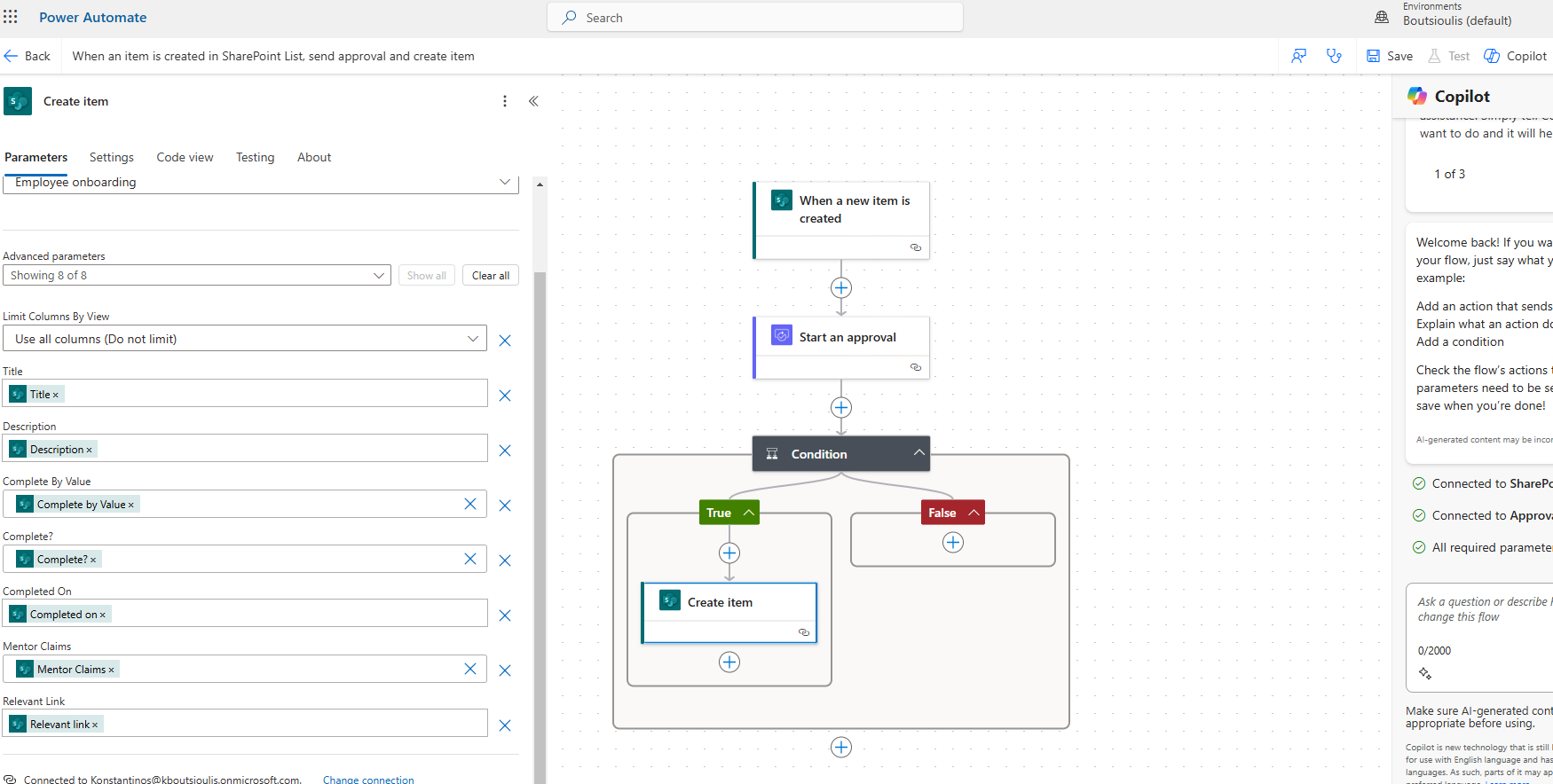
Task: Open the About tab
Action: [314, 157]
